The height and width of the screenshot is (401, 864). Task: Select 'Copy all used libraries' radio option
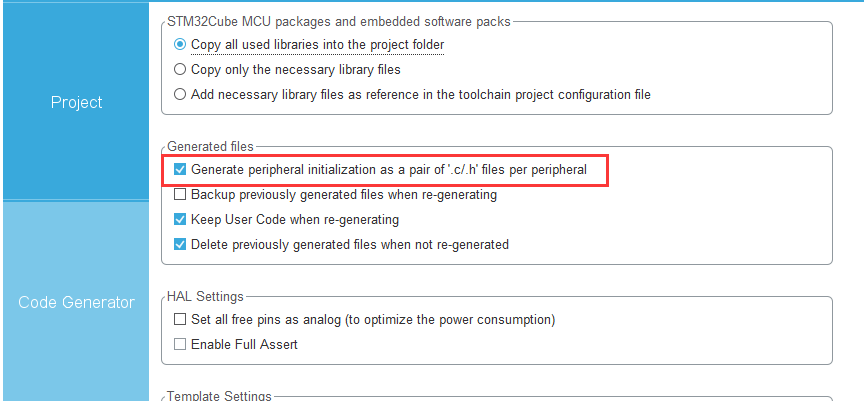pyautogui.click(x=180, y=44)
